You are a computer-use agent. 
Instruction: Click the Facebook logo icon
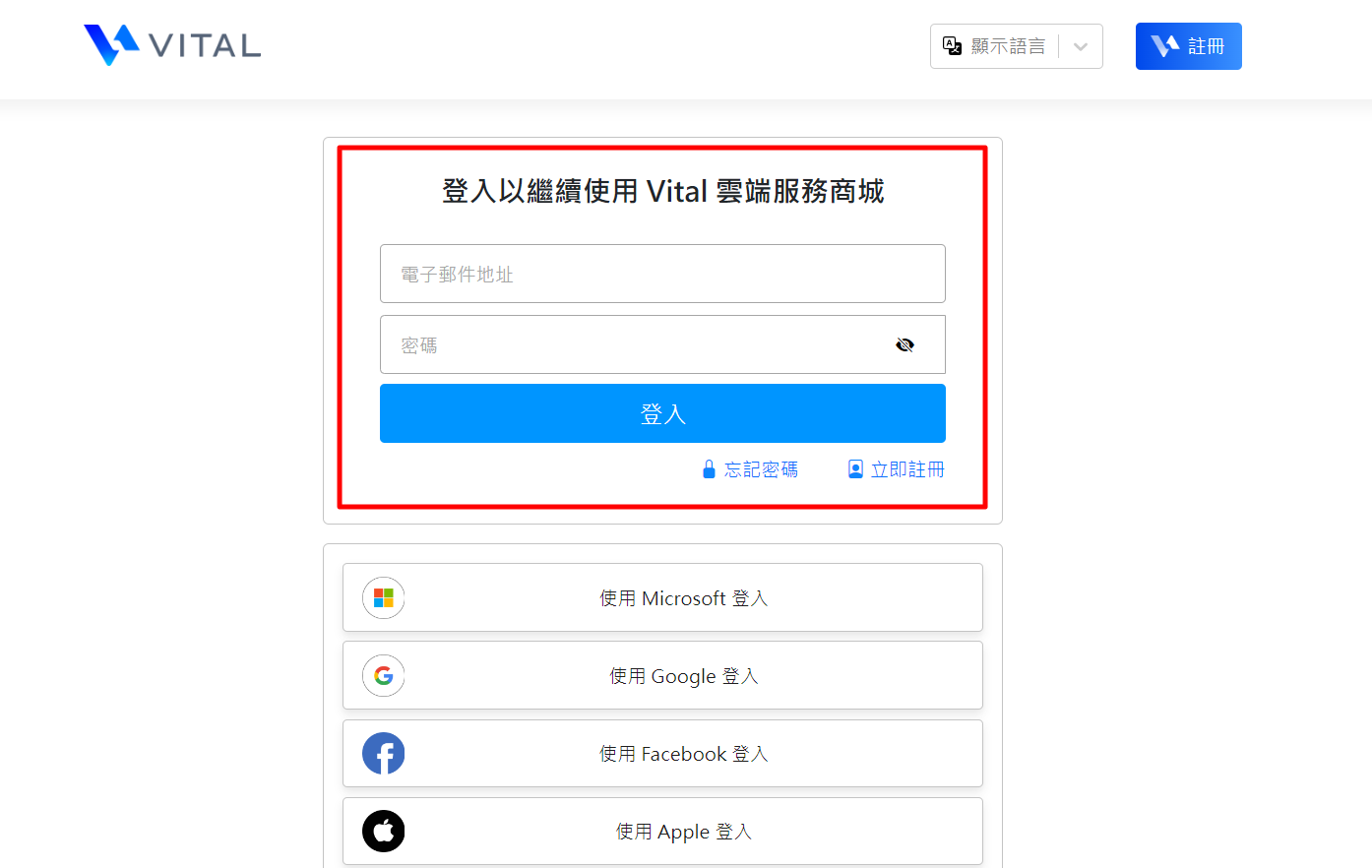click(384, 754)
